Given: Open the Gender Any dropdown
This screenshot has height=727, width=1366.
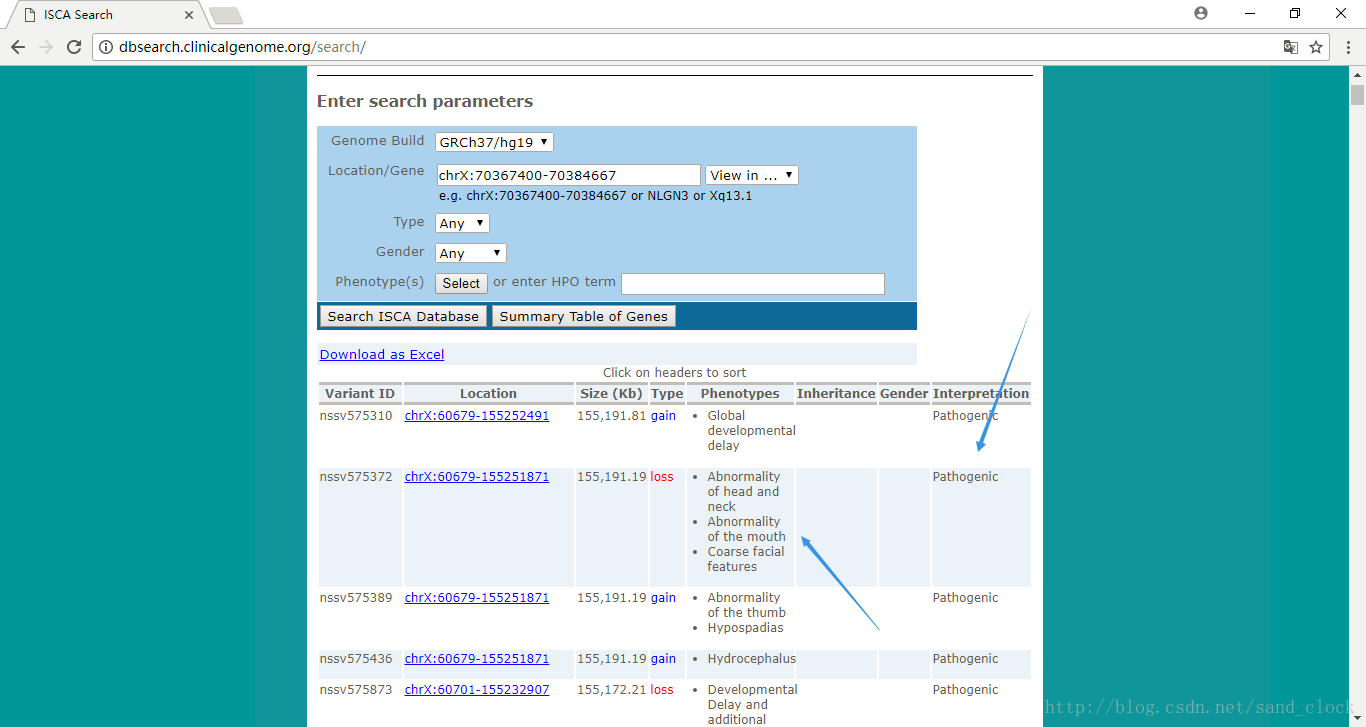Looking at the screenshot, I should point(471,253).
